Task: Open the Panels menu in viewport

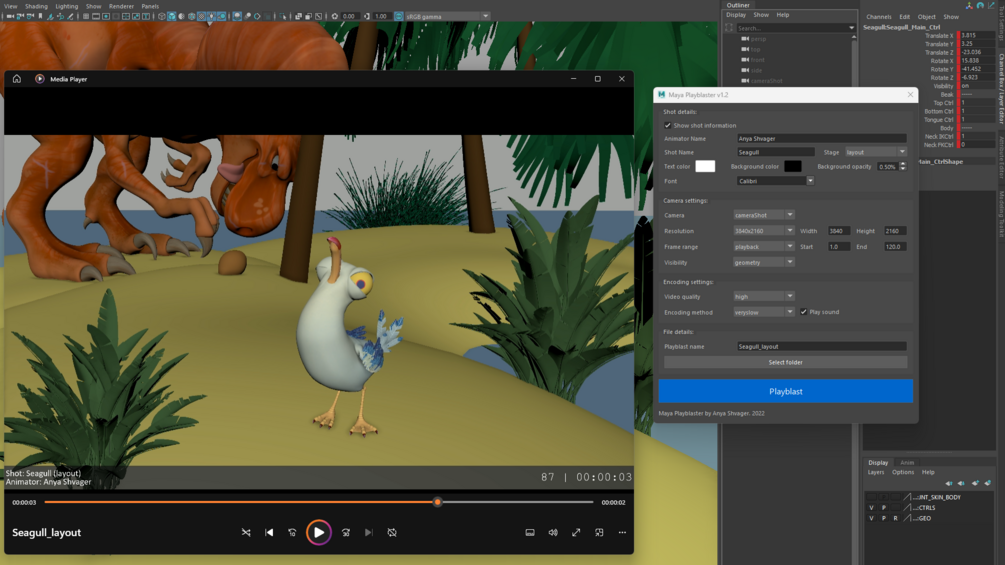Action: (x=150, y=6)
